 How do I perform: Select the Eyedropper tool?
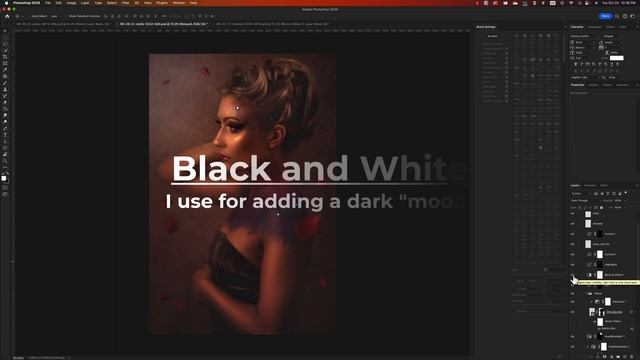(x=5, y=70)
